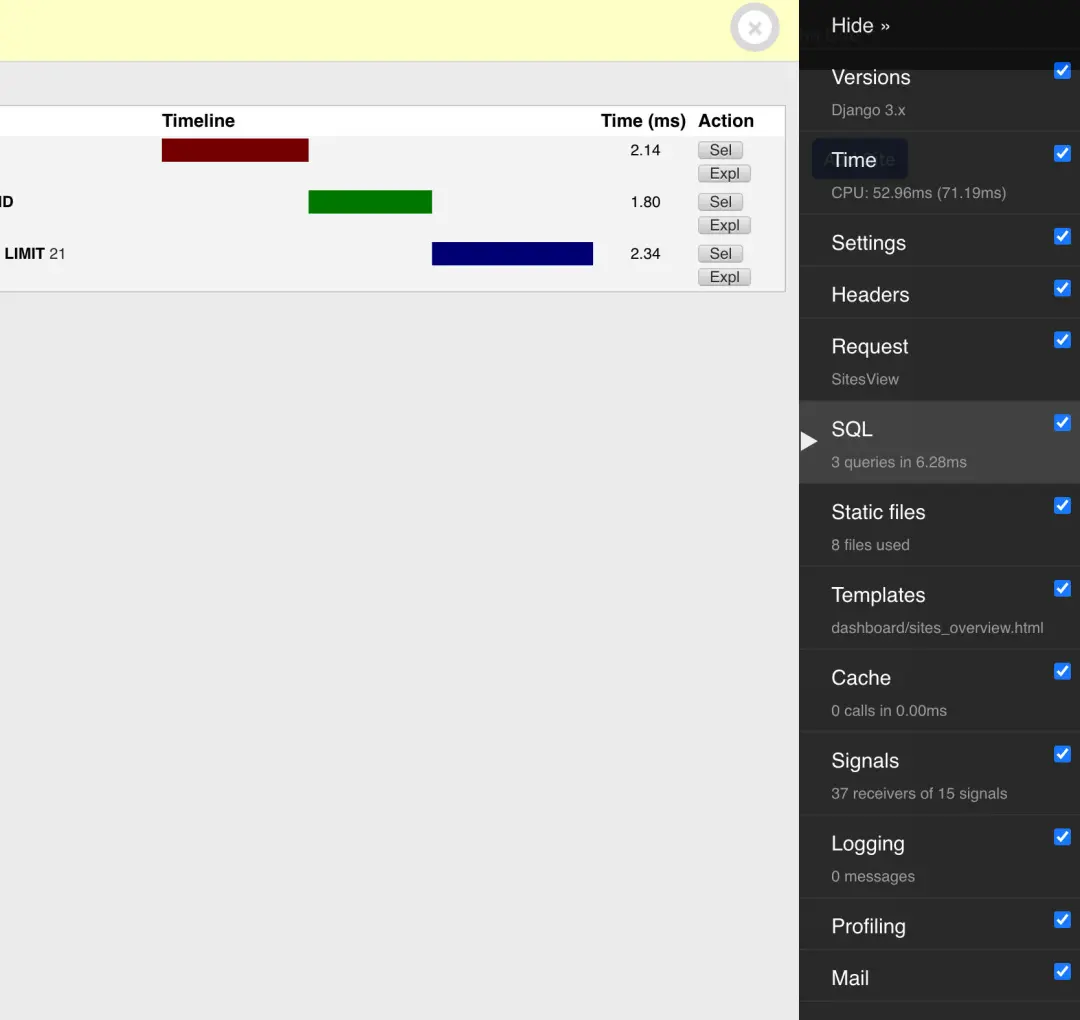Open the Signals panel
The height and width of the screenshot is (1020, 1080).
tap(865, 760)
